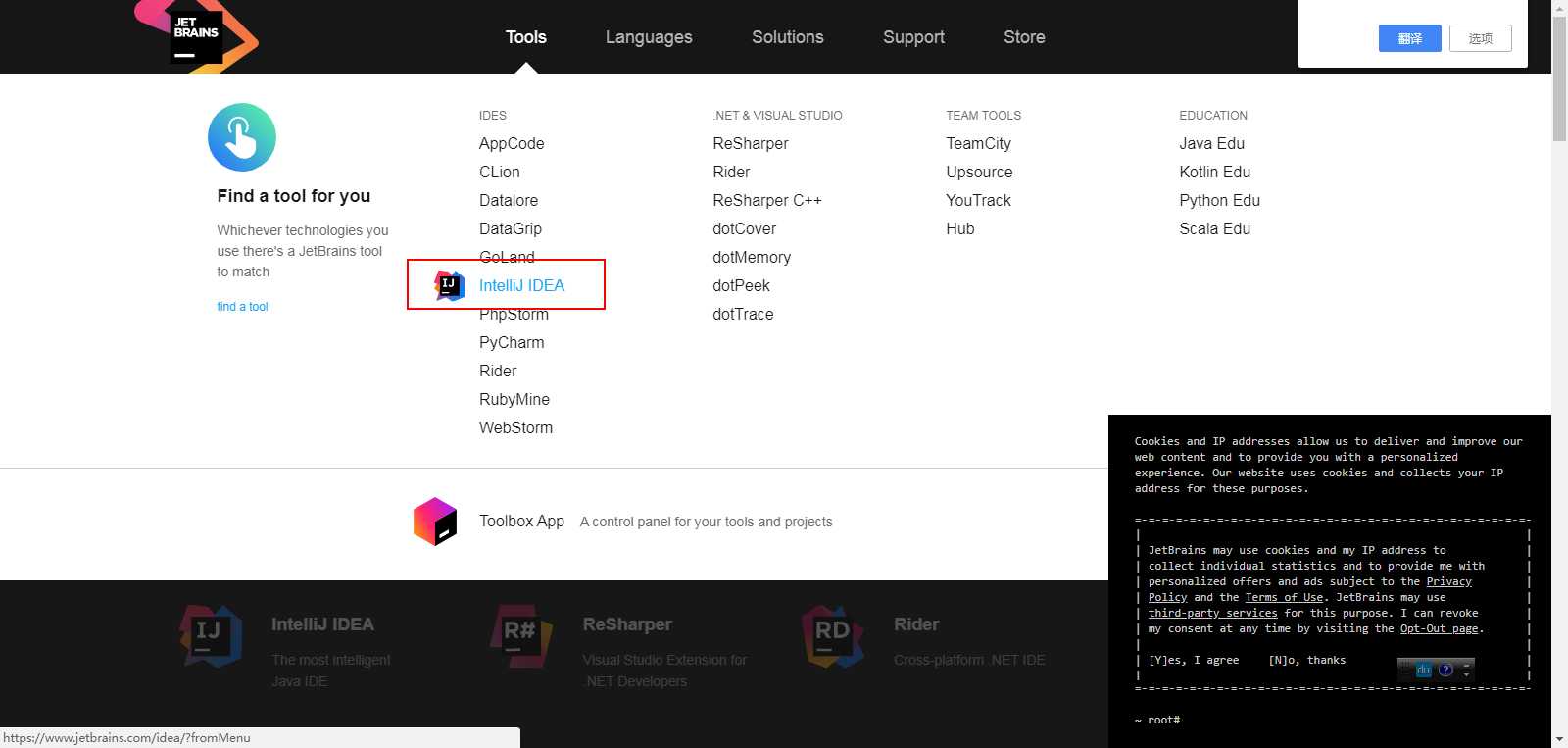Open the CLion link
Viewport: 1568px width, 748px height.
coord(500,172)
